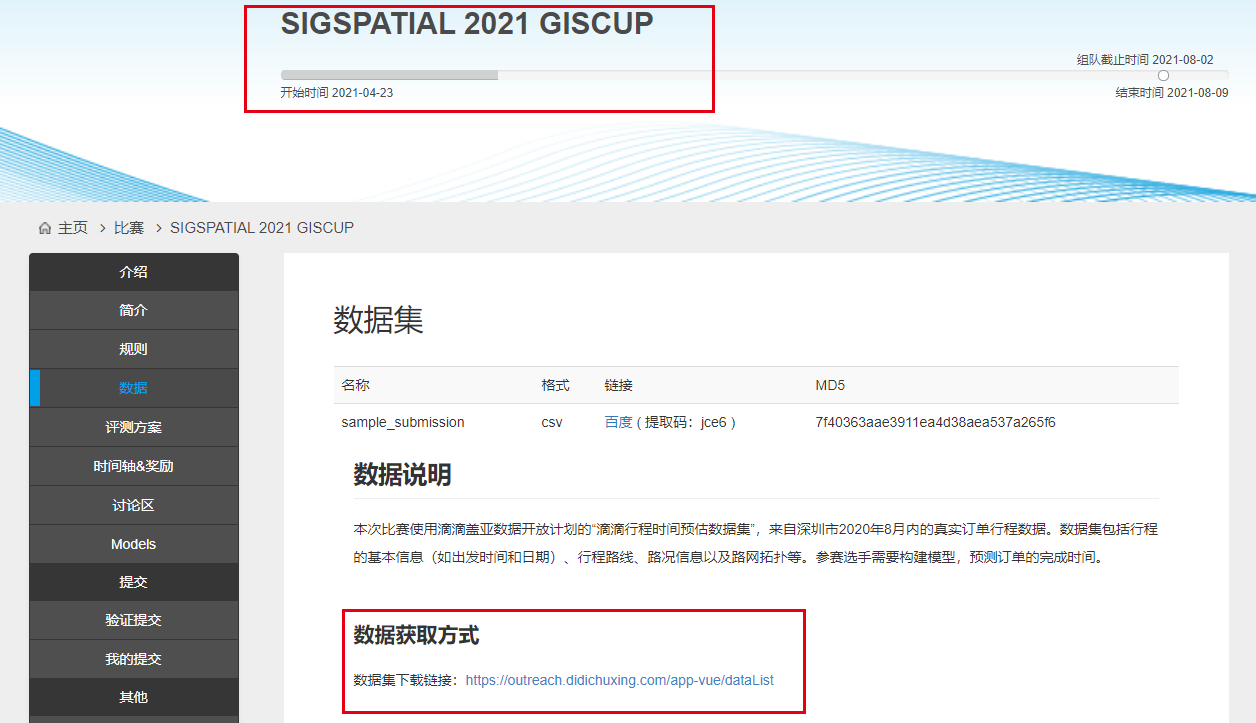Click the MD5 column header

pyautogui.click(x=830, y=385)
